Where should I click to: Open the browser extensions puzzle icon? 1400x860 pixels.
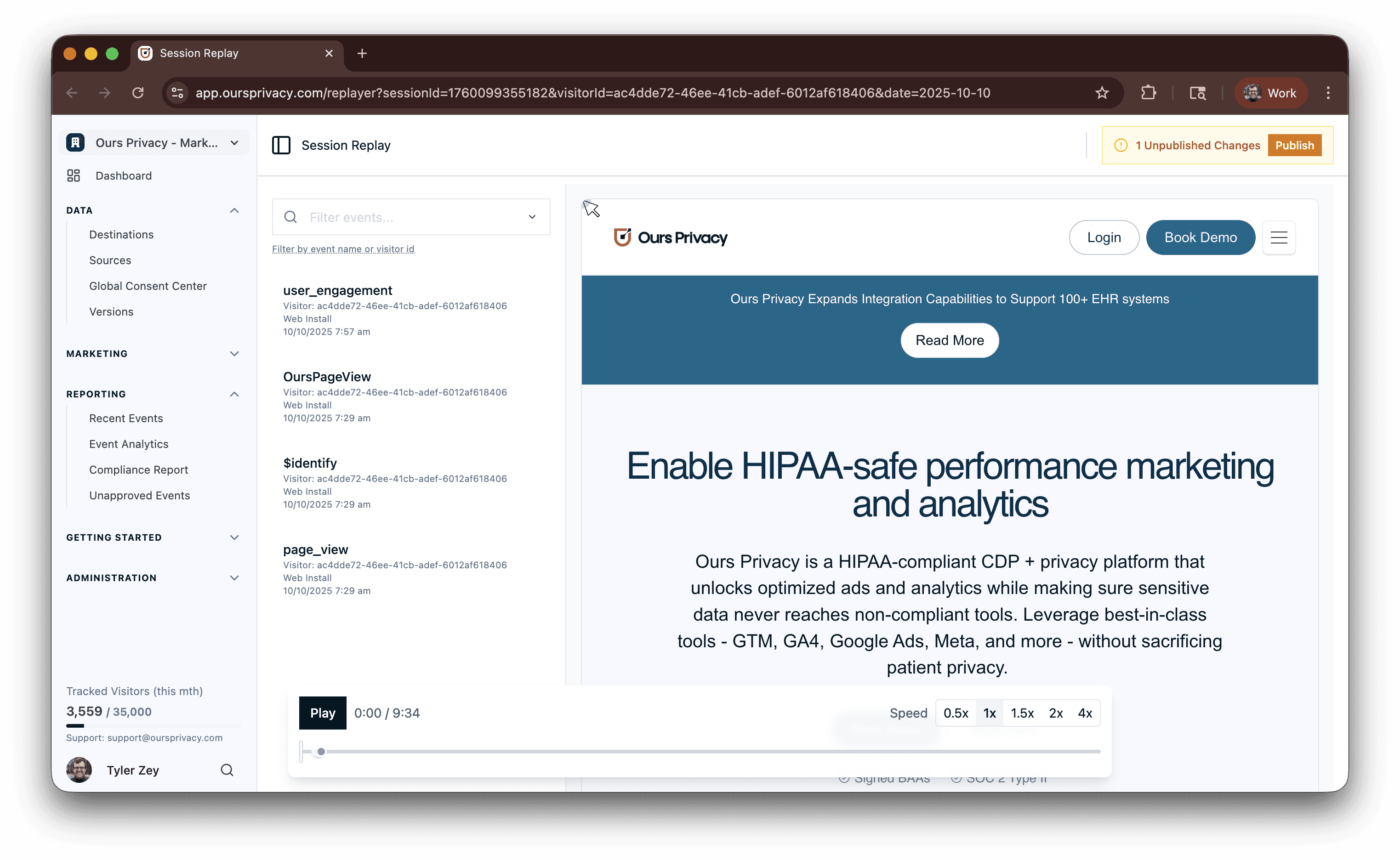(x=1149, y=93)
